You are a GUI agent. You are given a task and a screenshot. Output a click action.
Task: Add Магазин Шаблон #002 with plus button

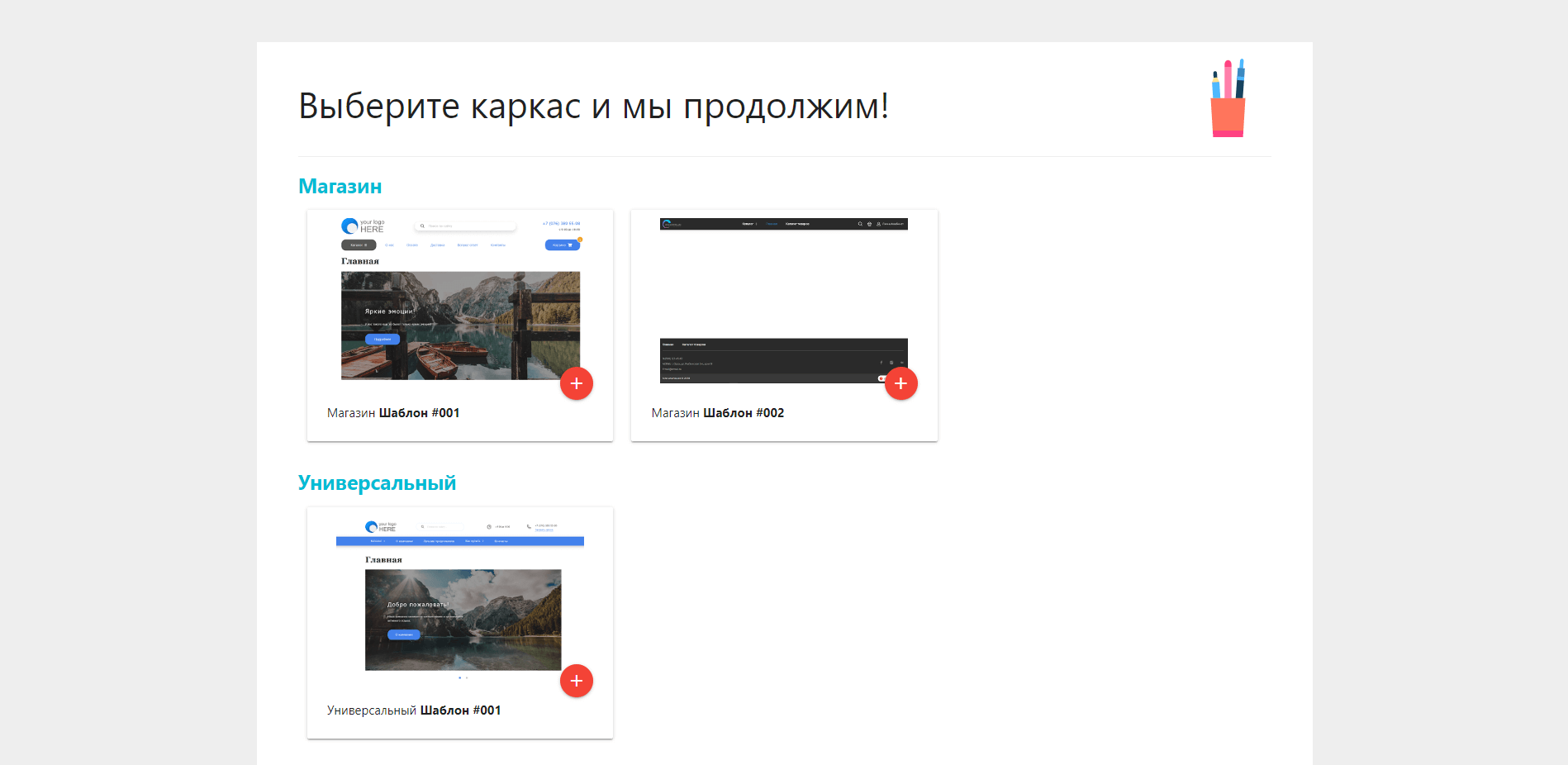point(900,383)
